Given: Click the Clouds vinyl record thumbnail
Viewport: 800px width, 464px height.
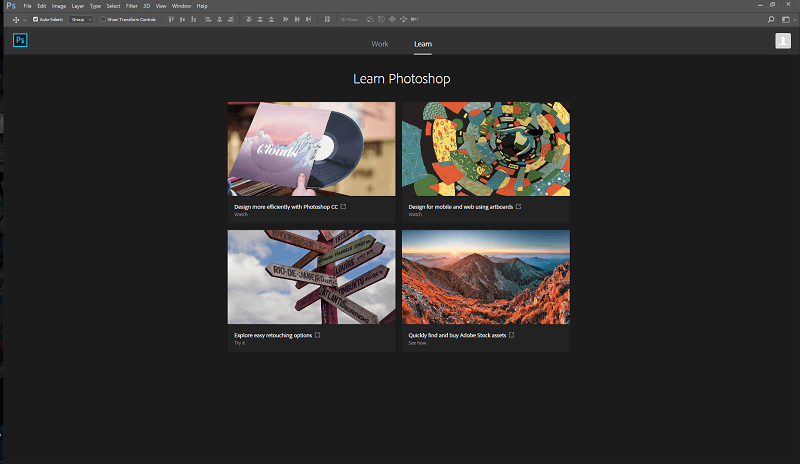Looking at the screenshot, I should coord(311,149).
